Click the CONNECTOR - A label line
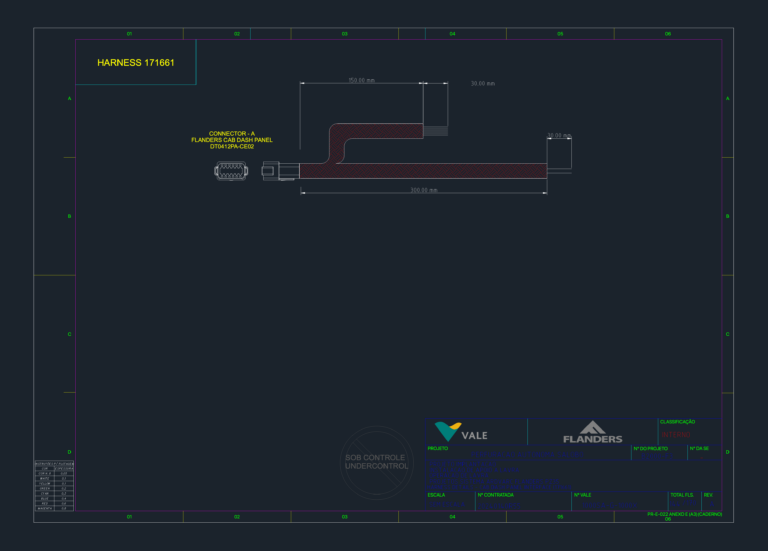The width and height of the screenshot is (768, 551). (232, 133)
